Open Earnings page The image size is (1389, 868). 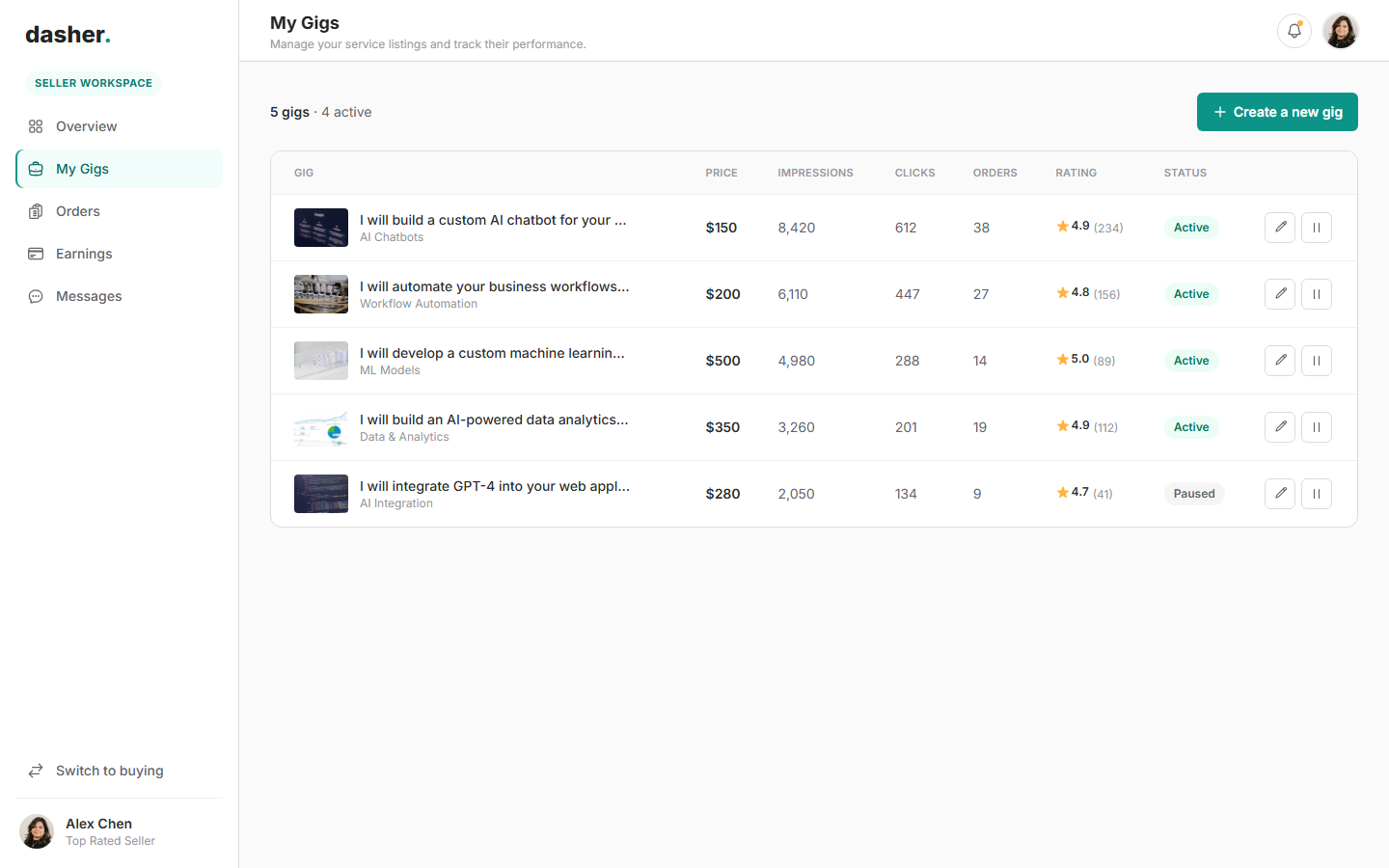[x=120, y=254]
